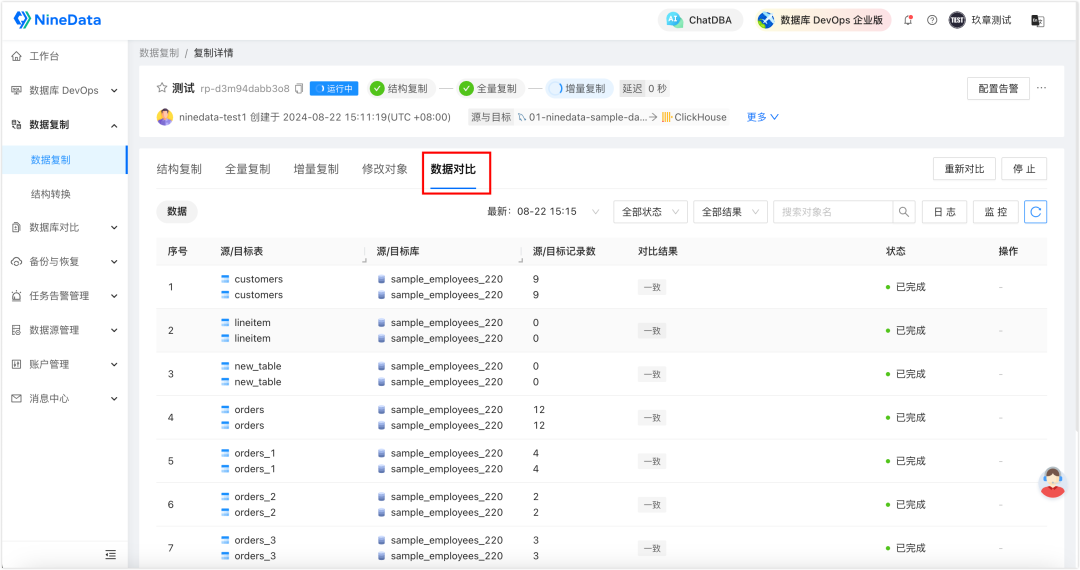Switch to the 修改对象 tab
This screenshot has width=1080, height=570.
pyautogui.click(x=384, y=169)
